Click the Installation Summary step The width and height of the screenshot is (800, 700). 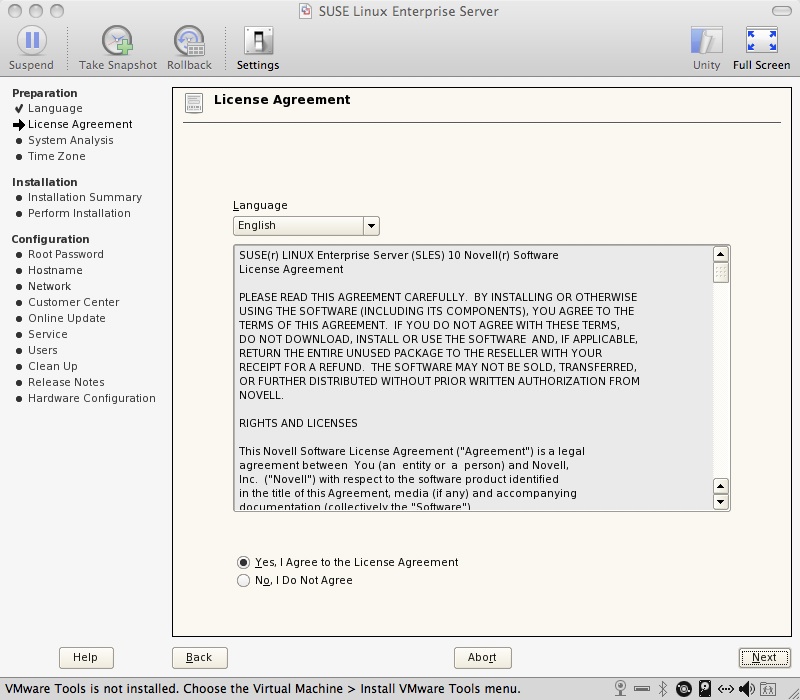point(85,197)
